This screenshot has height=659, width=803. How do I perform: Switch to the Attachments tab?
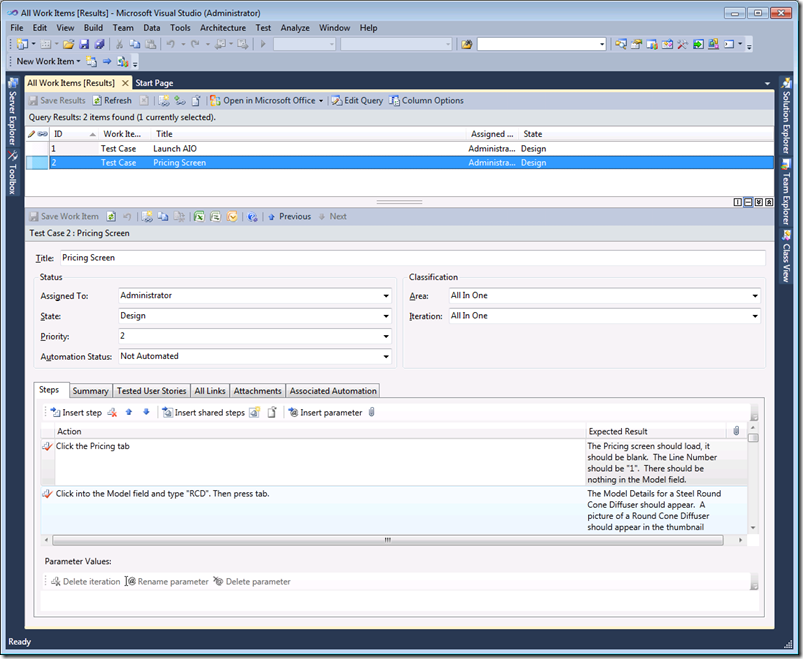click(258, 391)
